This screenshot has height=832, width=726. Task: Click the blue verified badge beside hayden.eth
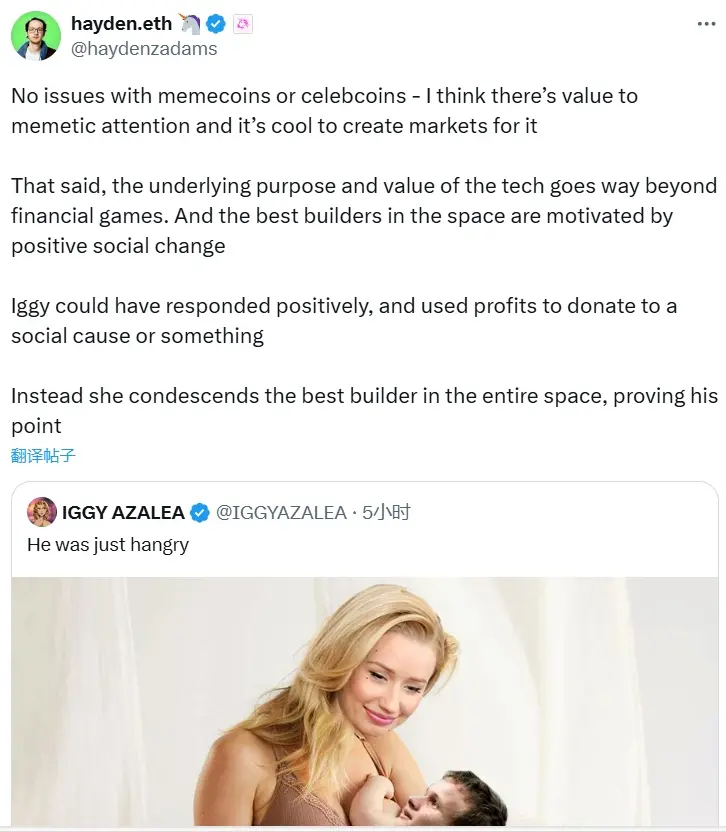click(216, 25)
